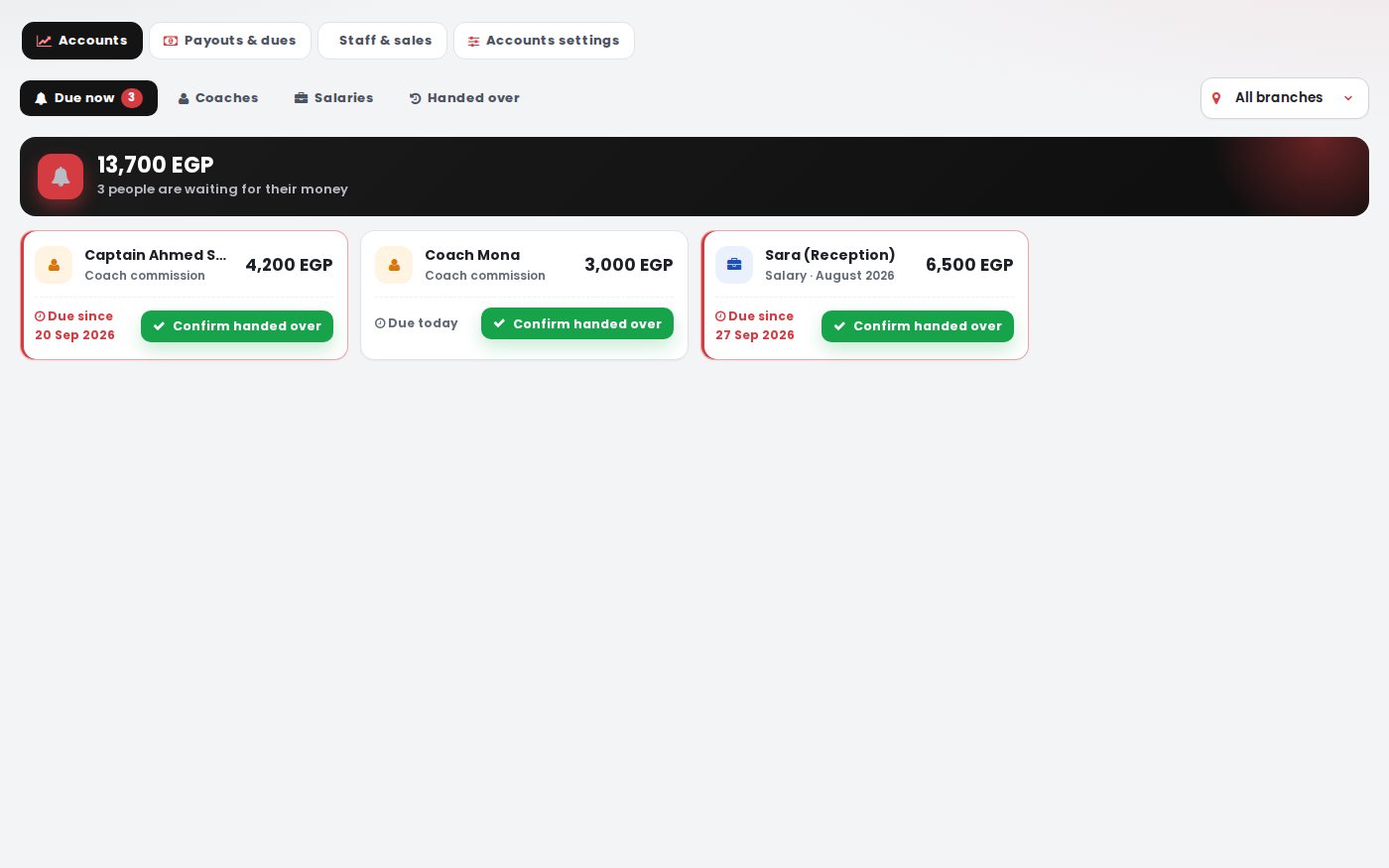Click the history icon beside Handed over
1389x868 pixels.
click(416, 98)
